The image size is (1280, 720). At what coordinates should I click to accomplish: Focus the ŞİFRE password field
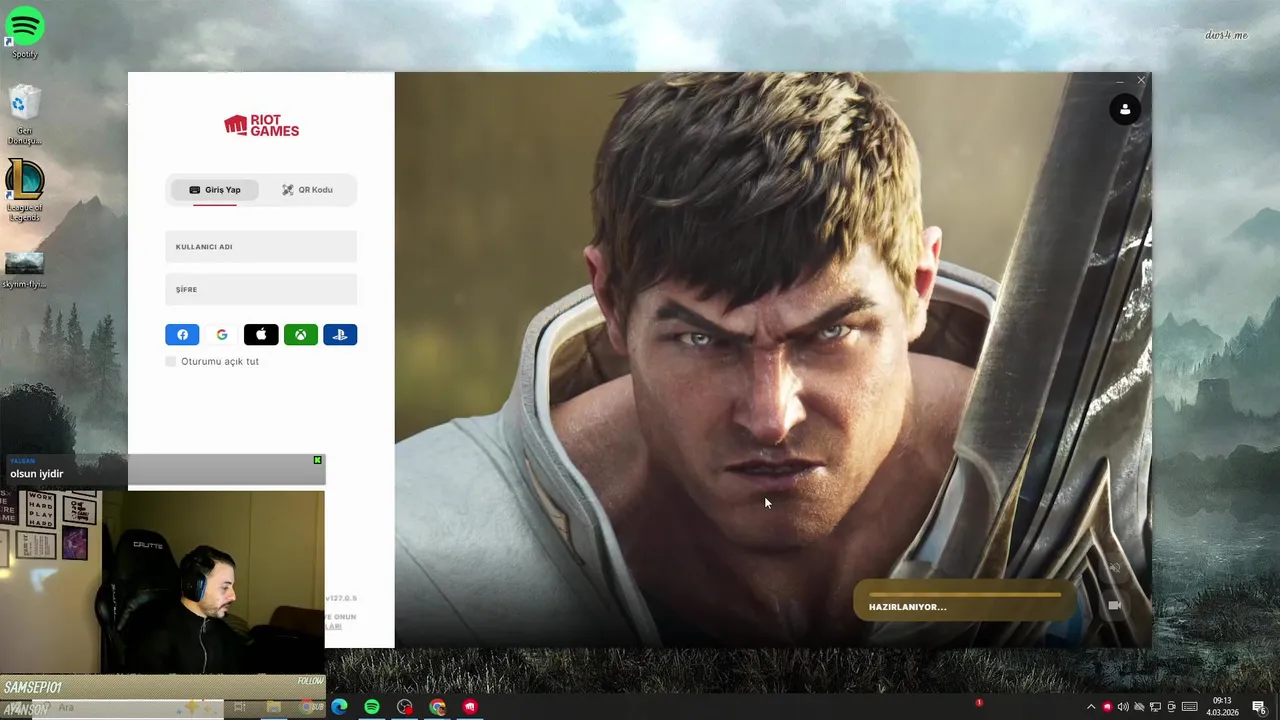261,290
